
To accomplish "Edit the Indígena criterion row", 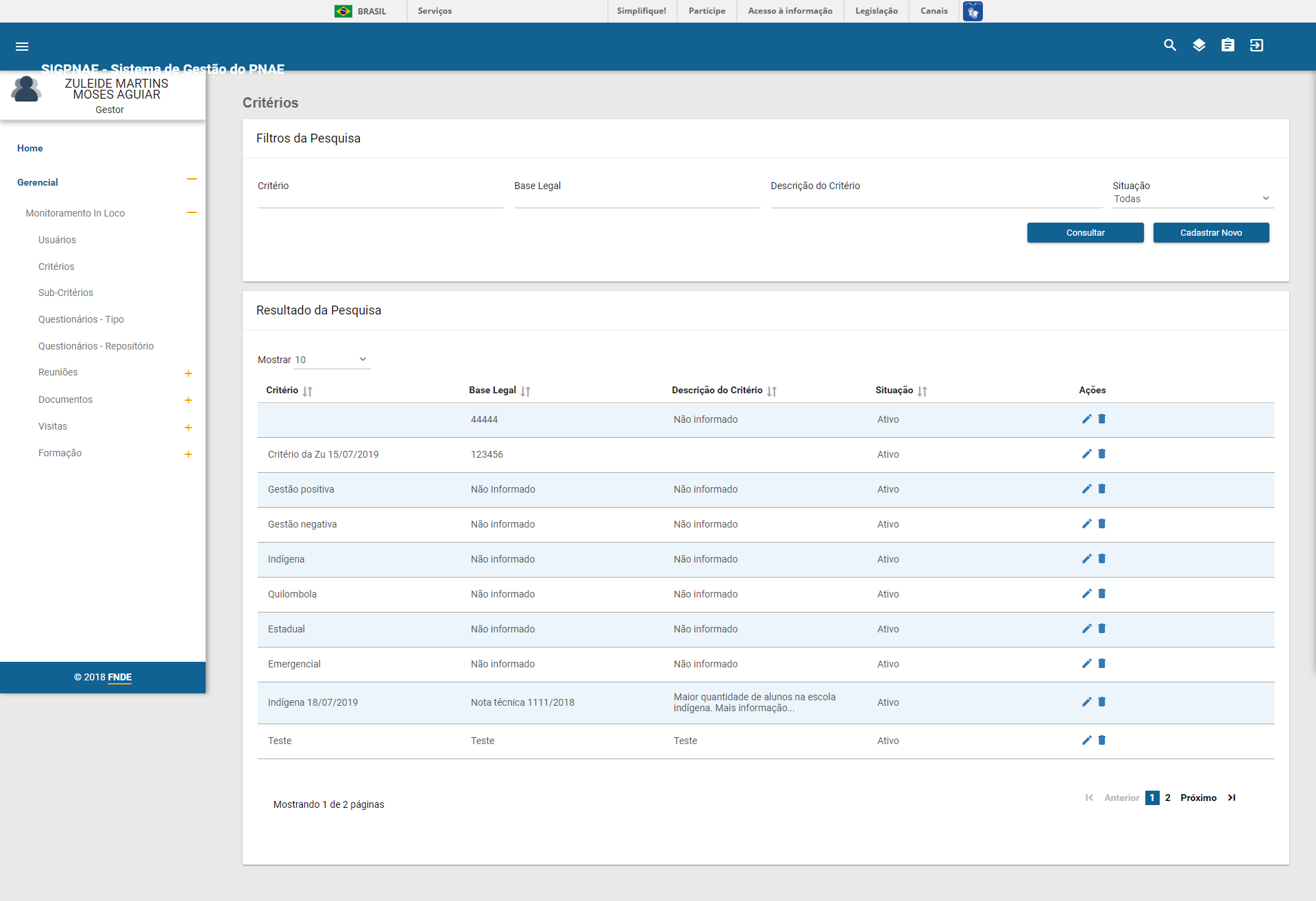I will point(1086,558).
